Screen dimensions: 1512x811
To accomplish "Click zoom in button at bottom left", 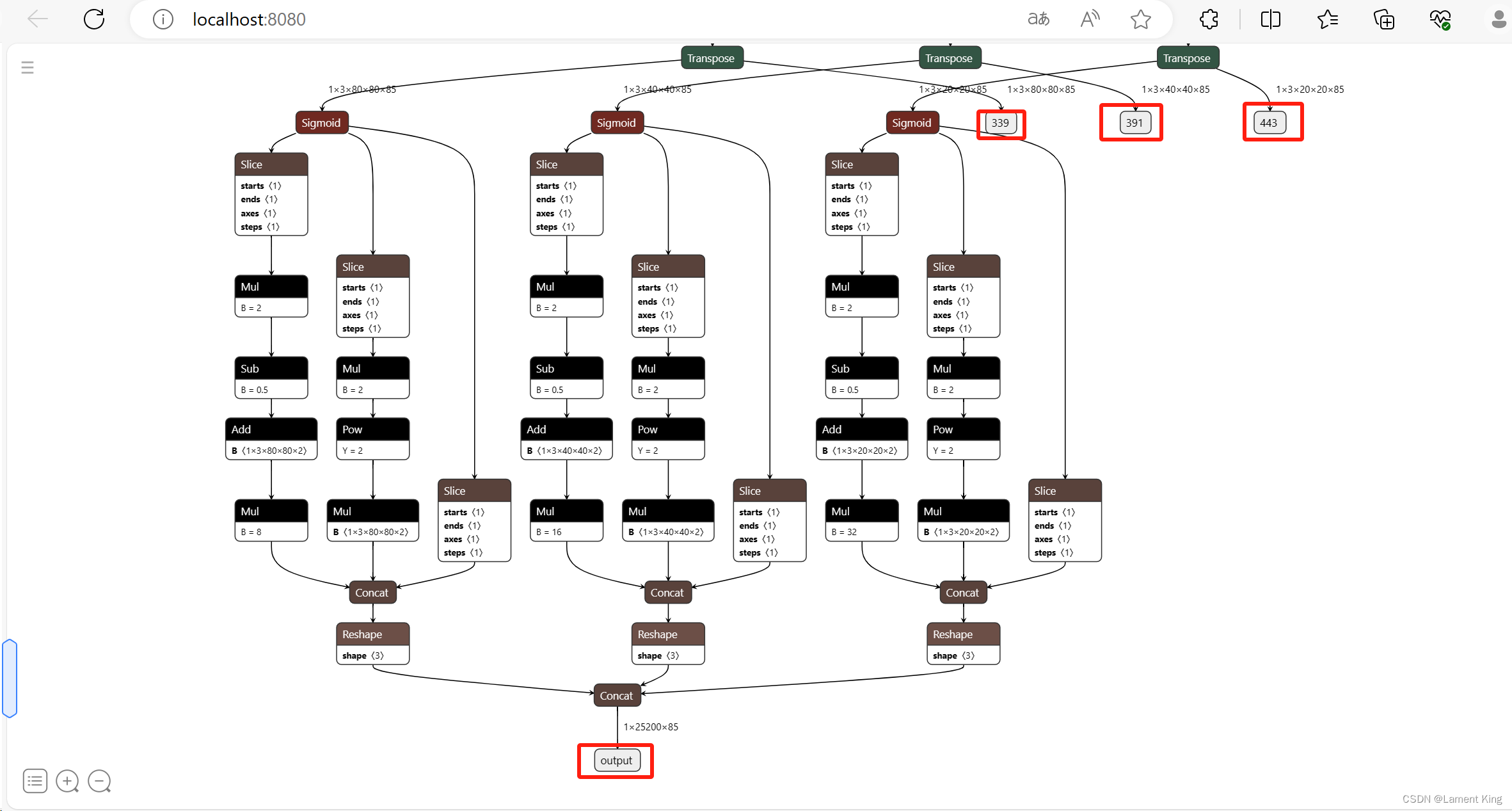I will tap(67, 781).
